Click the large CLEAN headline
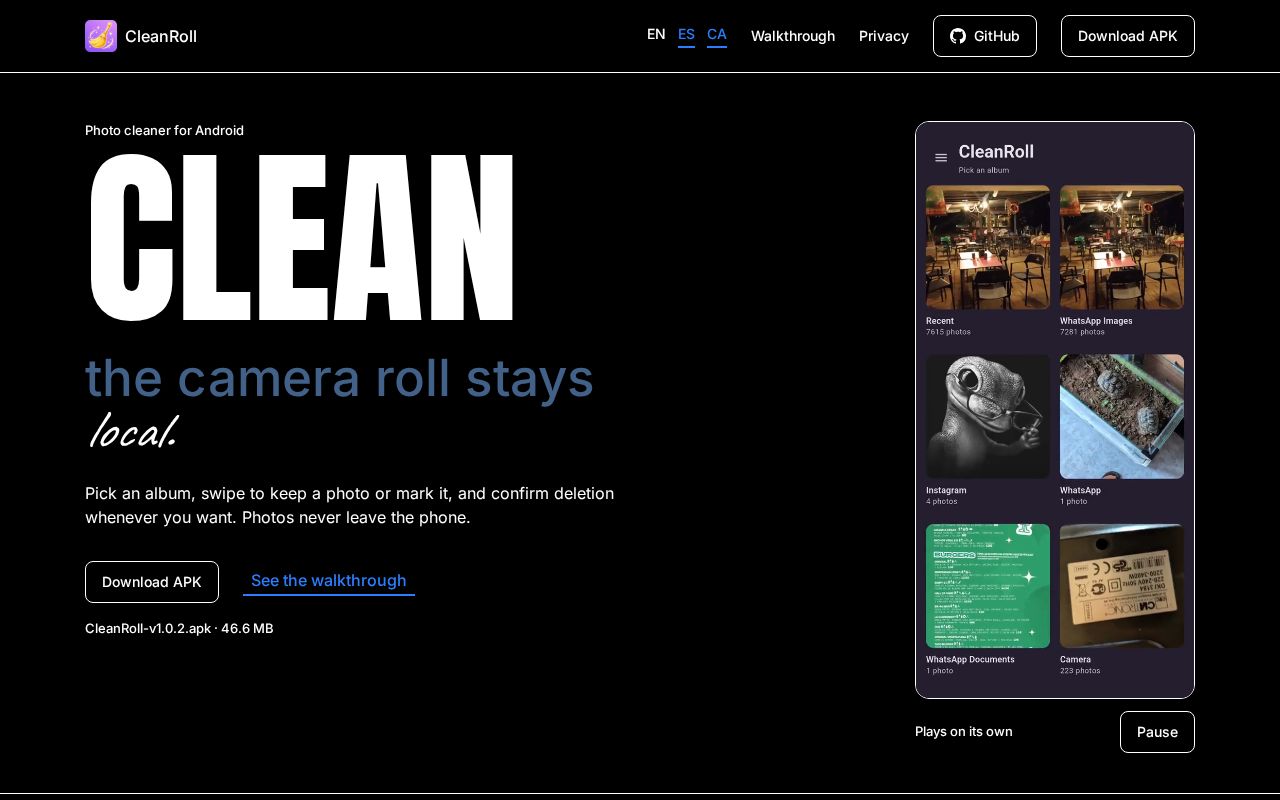1280x800 pixels. point(301,238)
